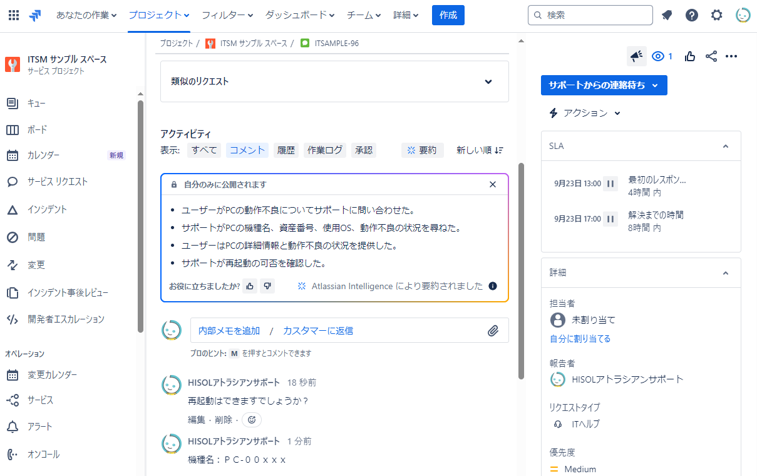Open the app switcher grid icon
The image size is (757, 476).
coord(13,15)
